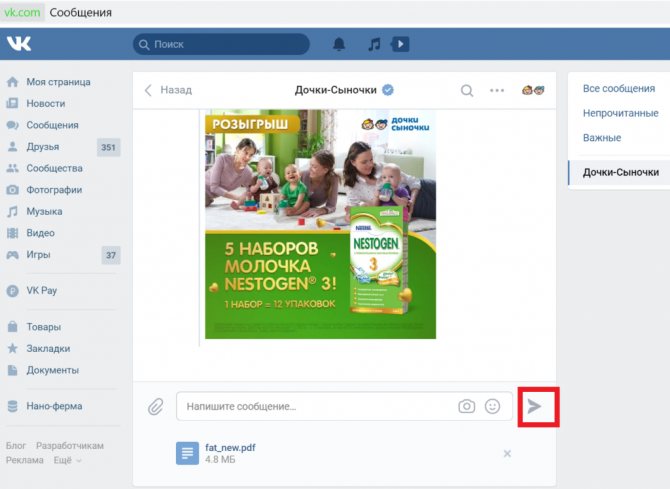Open the Nestogen giveaway image
The width and height of the screenshot is (670, 489).
[x=320, y=224]
